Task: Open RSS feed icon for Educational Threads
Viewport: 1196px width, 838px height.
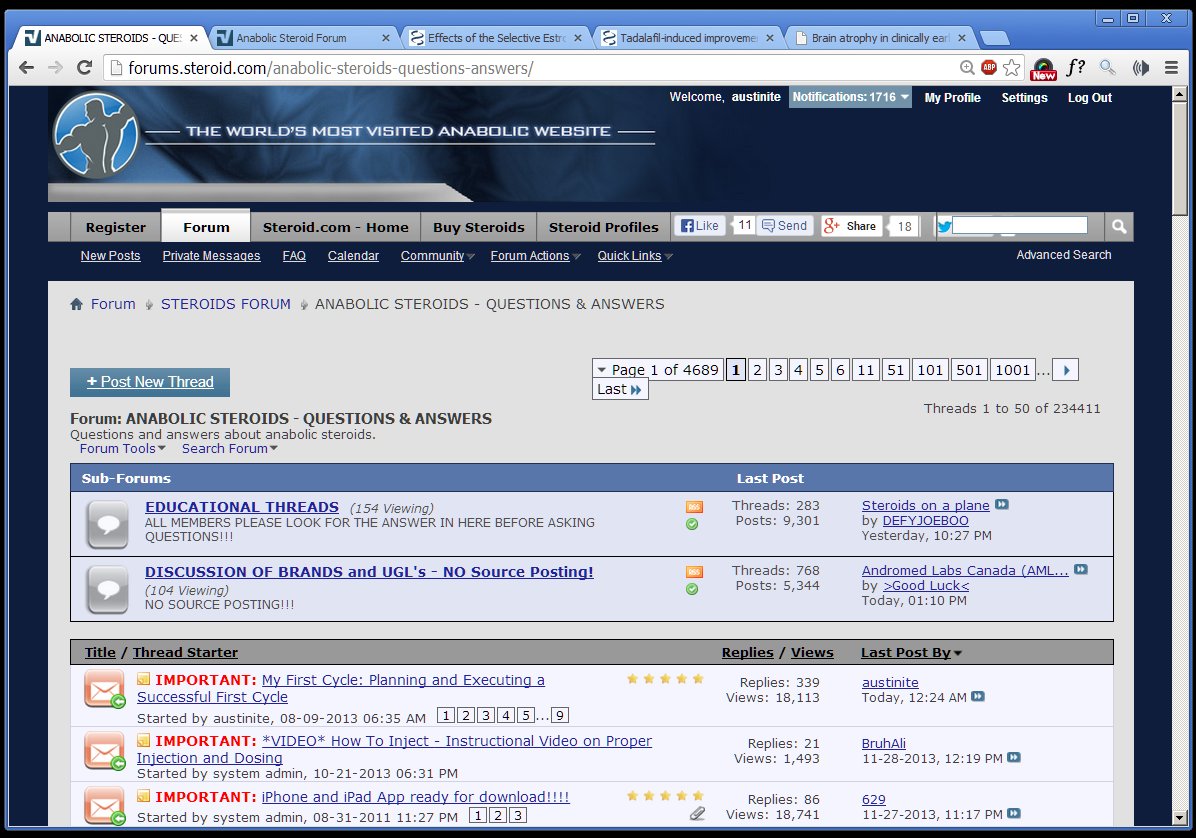Action: tap(694, 507)
